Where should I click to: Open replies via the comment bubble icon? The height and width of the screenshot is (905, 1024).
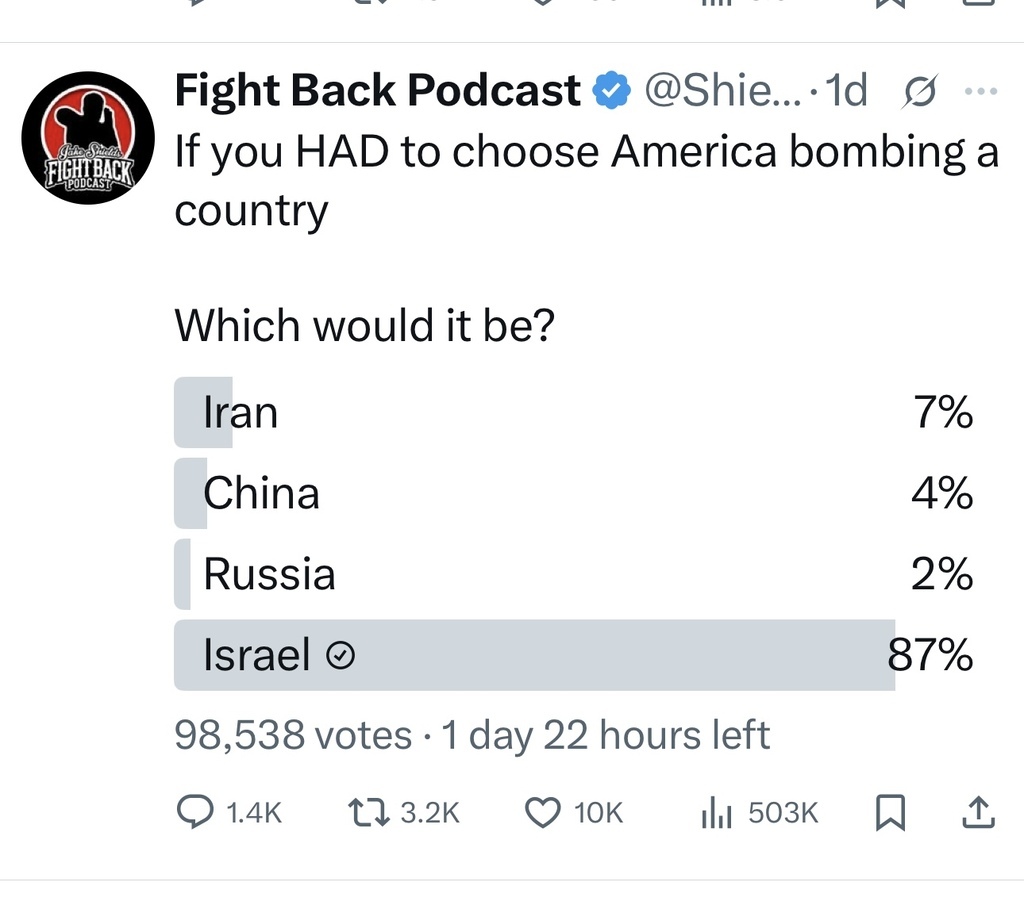click(x=195, y=812)
